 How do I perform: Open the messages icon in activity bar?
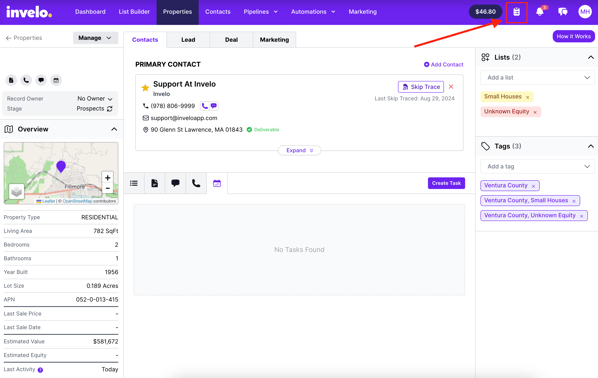[x=175, y=183]
